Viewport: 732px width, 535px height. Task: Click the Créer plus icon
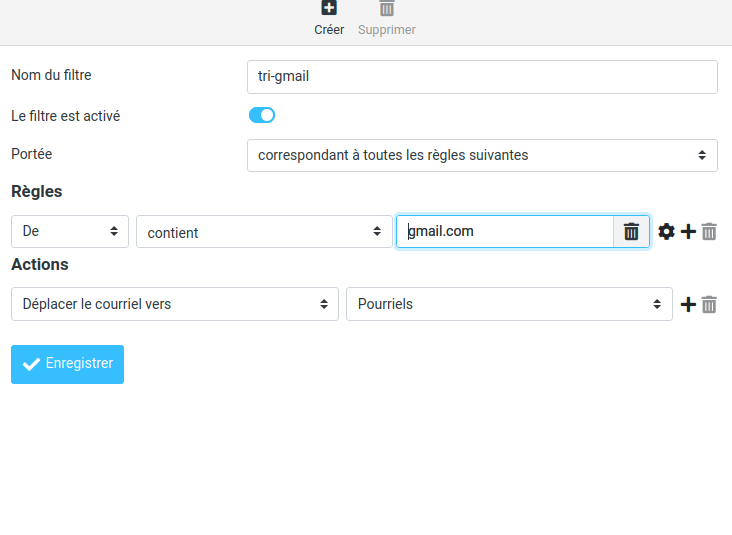coord(329,9)
